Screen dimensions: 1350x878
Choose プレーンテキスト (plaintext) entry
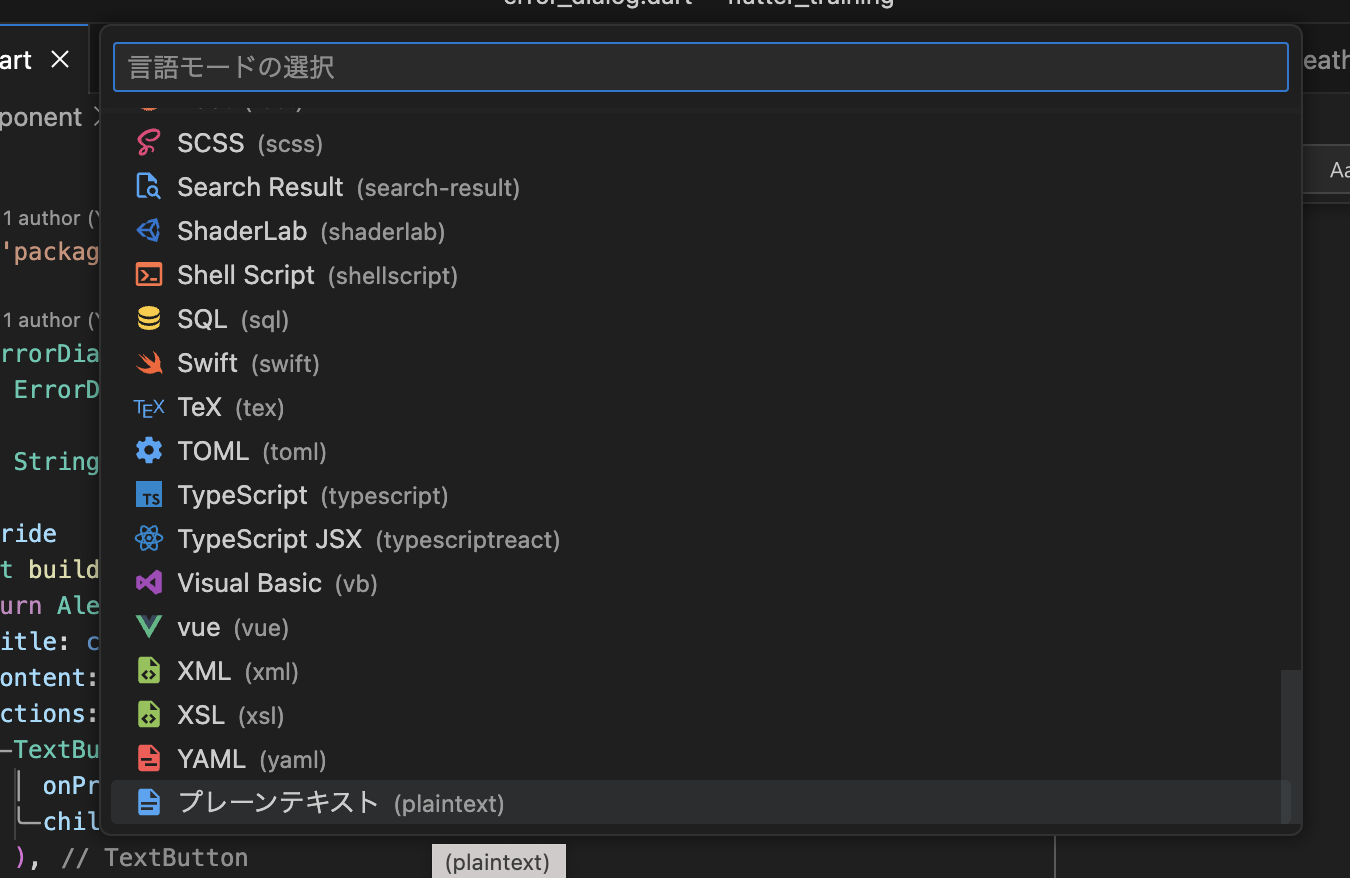pyautogui.click(x=701, y=802)
